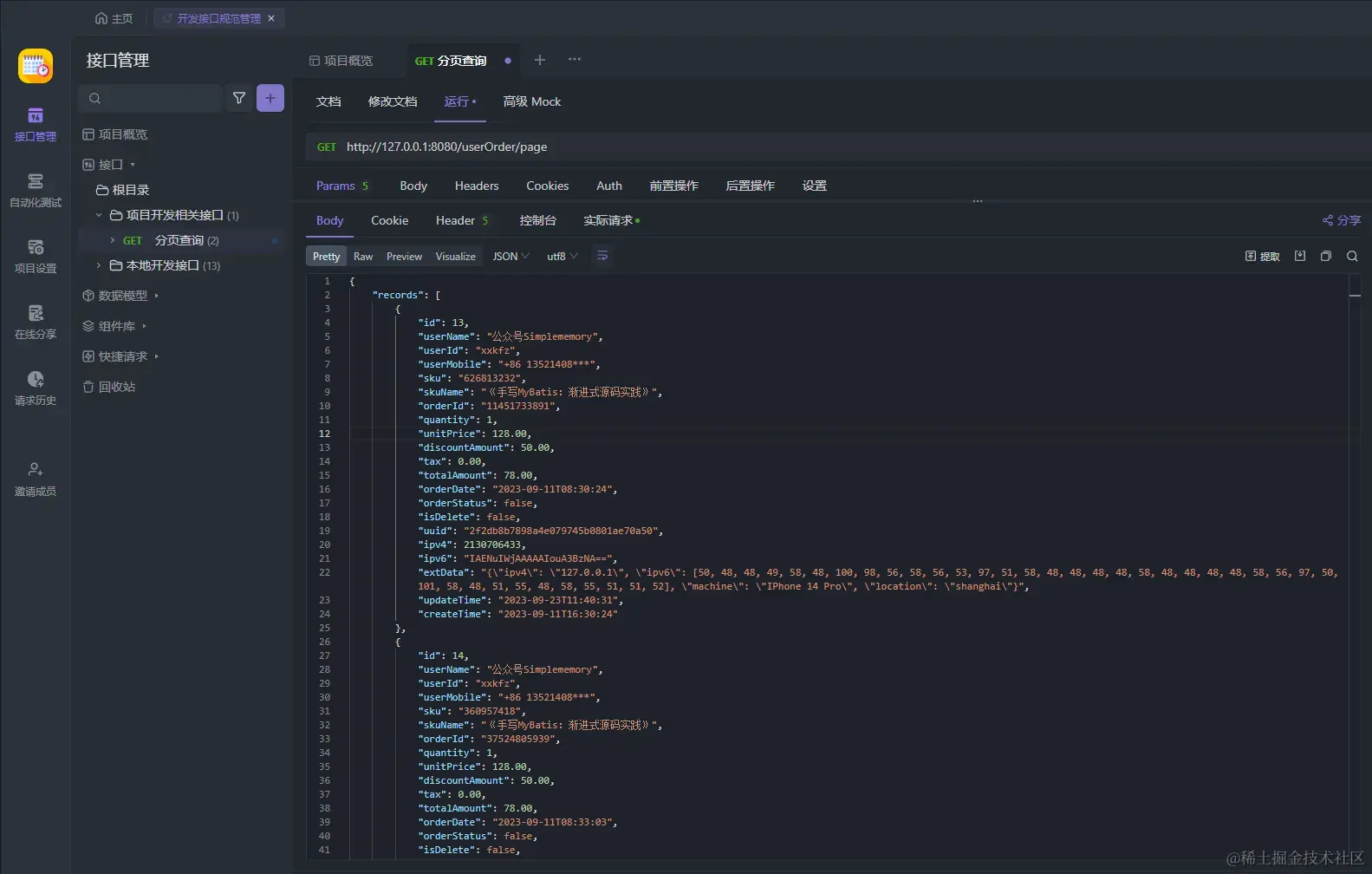Image resolution: width=1372 pixels, height=874 pixels.
Task: Search within the response body icon
Action: pos(1352,256)
